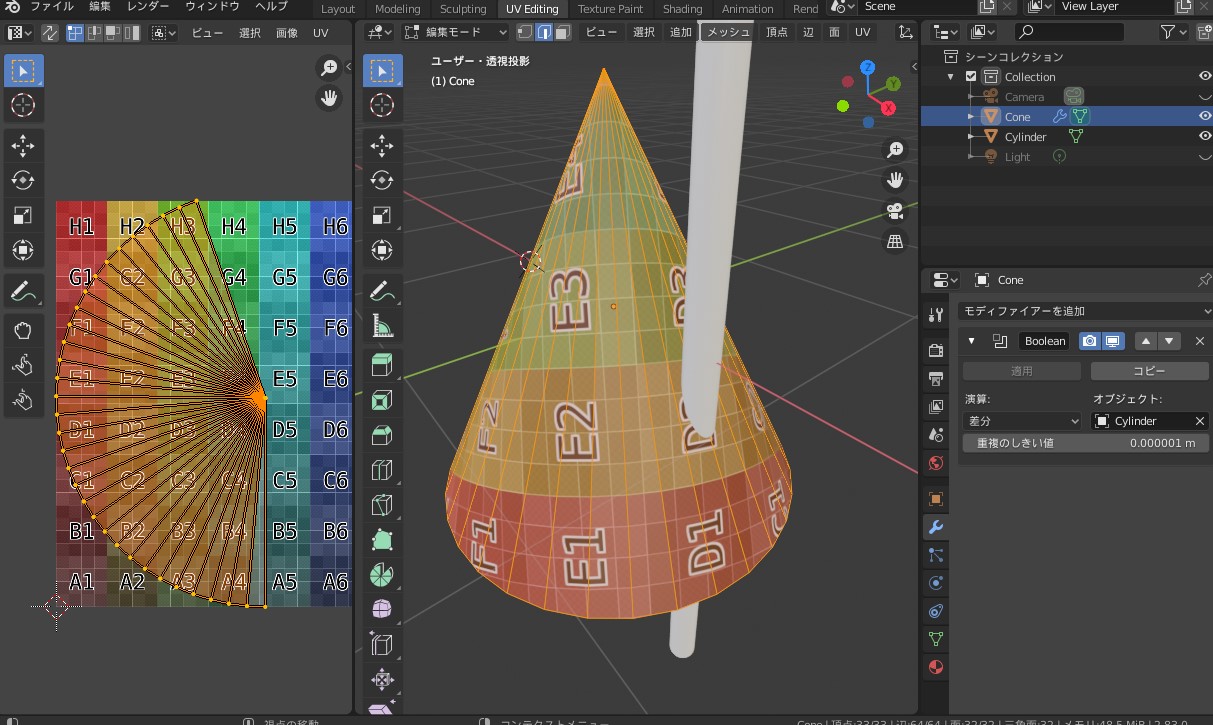The image size is (1213, 725).
Task: Toggle Boolean modifier viewport display
Action: [1112, 341]
